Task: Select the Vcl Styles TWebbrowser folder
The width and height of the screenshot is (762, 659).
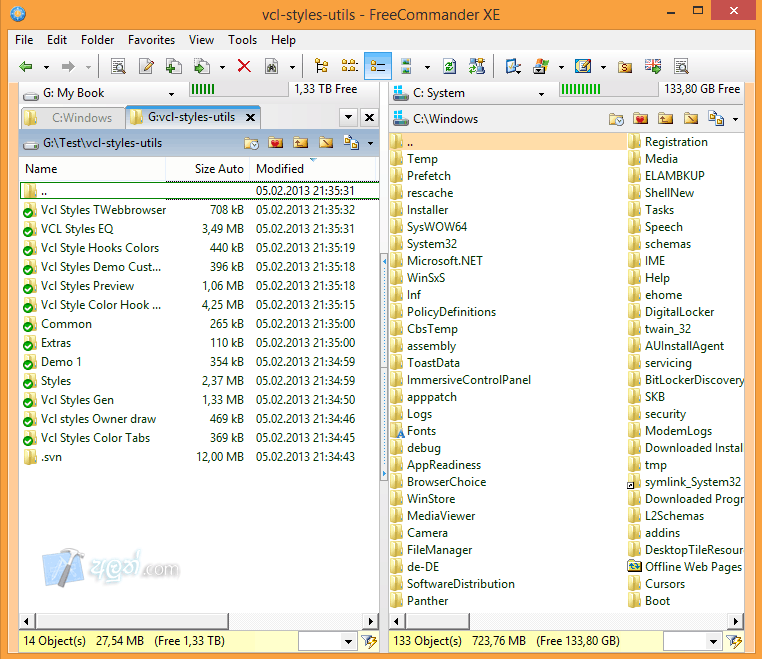Action: click(x=104, y=210)
